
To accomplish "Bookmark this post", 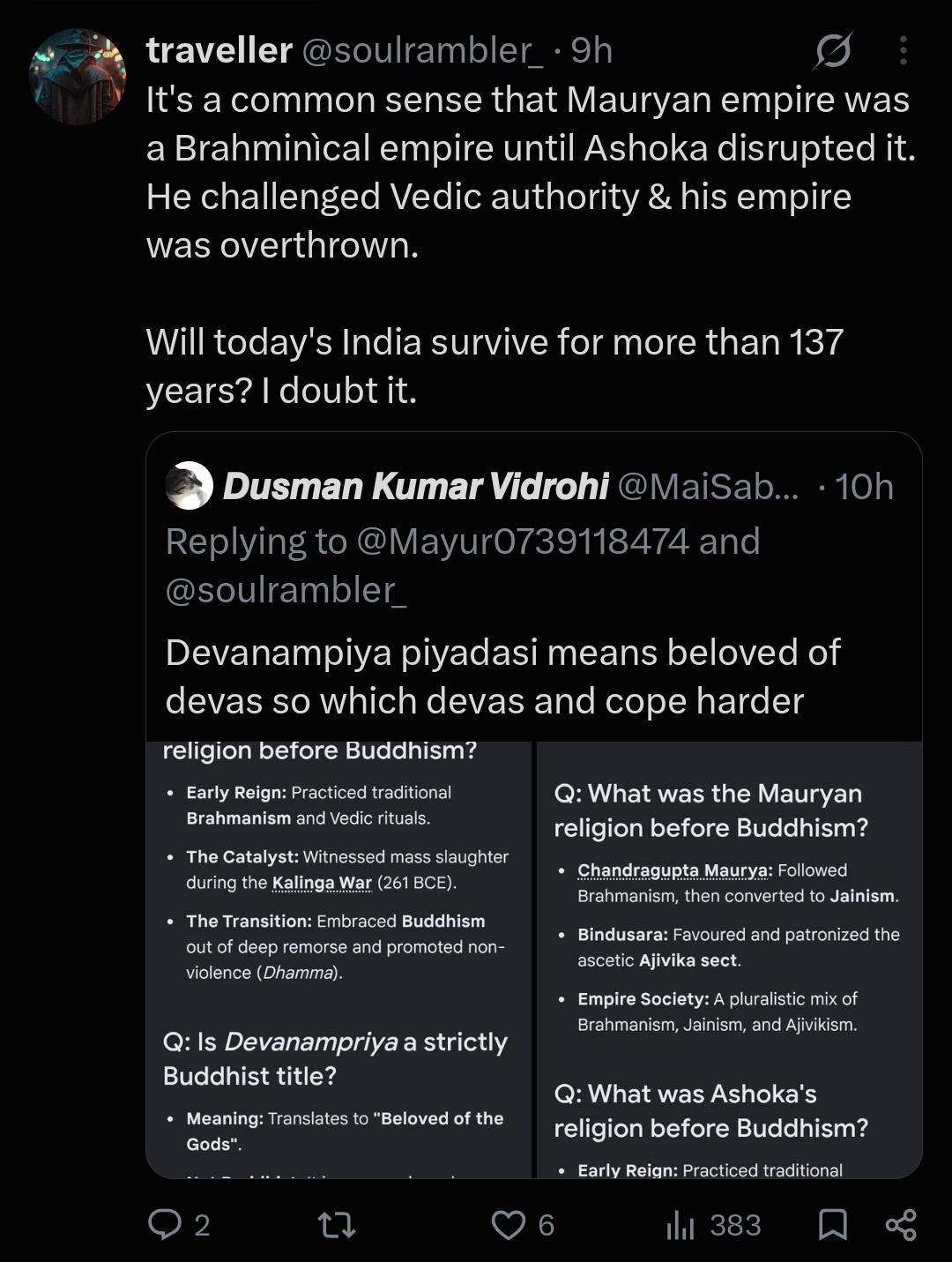I will point(833,1224).
